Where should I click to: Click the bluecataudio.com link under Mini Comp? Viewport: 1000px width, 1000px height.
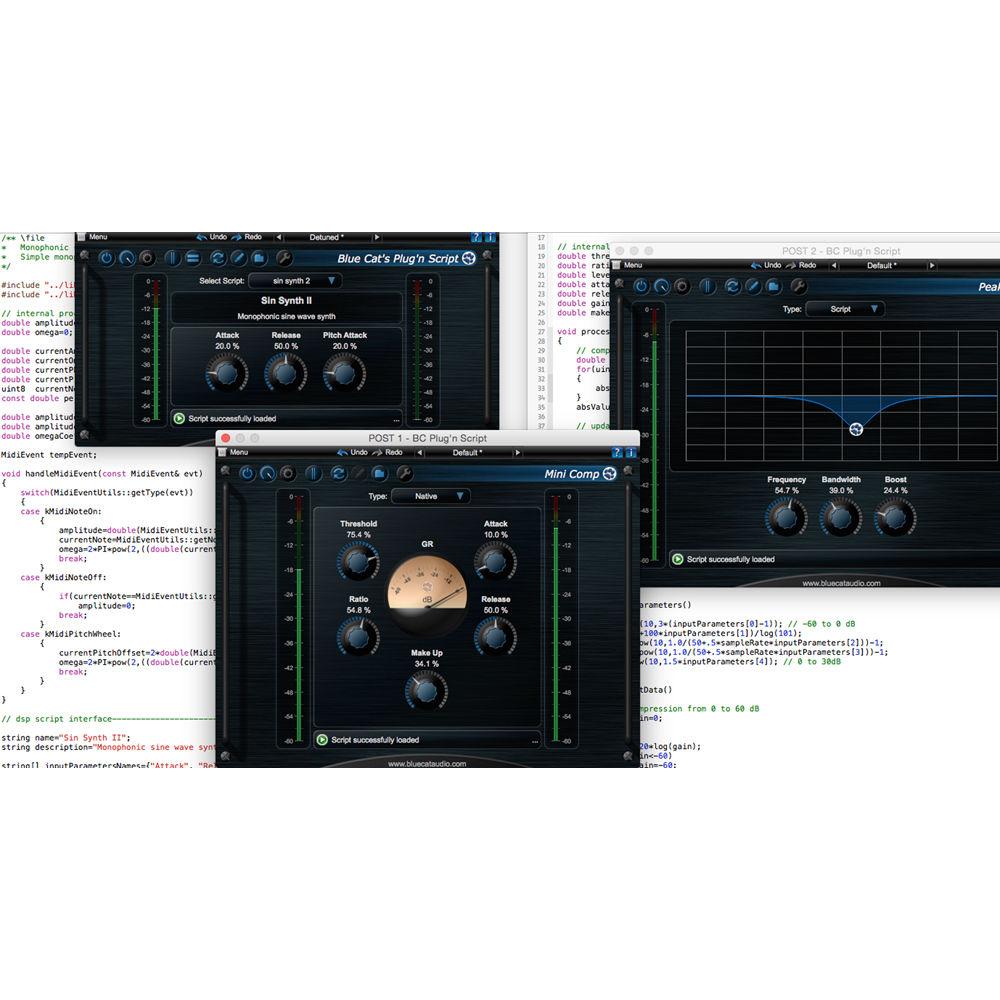427,764
